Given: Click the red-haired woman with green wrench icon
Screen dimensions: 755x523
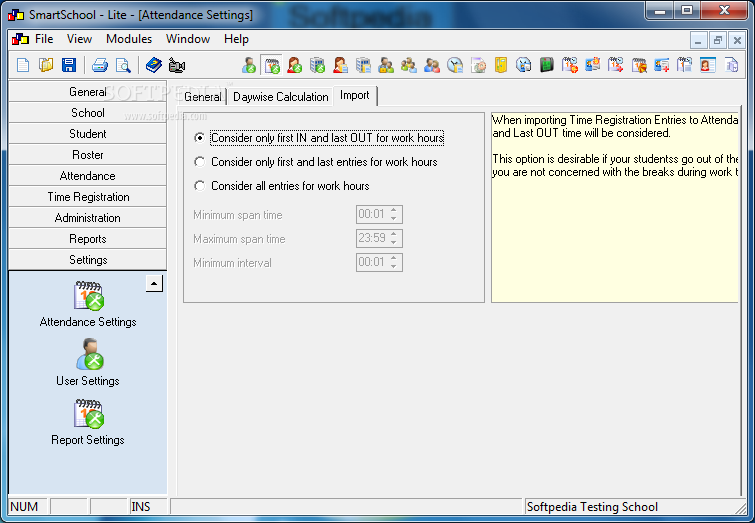Looking at the screenshot, I should tap(294, 65).
